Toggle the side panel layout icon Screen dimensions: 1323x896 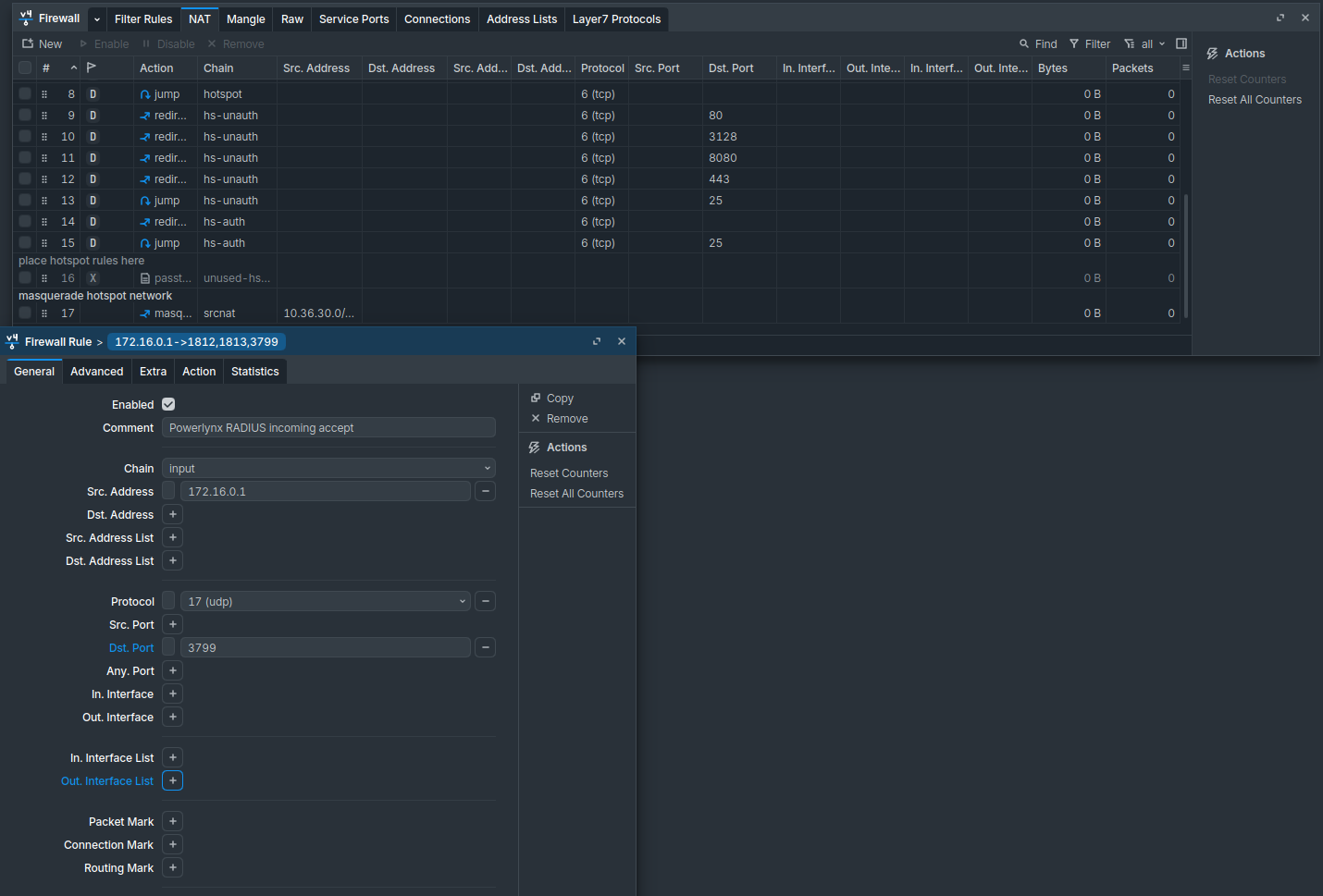pos(1181,43)
